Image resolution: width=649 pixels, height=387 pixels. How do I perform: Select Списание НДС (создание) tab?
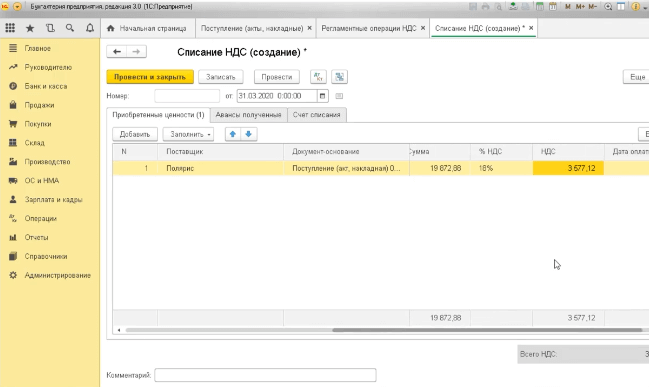(480, 28)
